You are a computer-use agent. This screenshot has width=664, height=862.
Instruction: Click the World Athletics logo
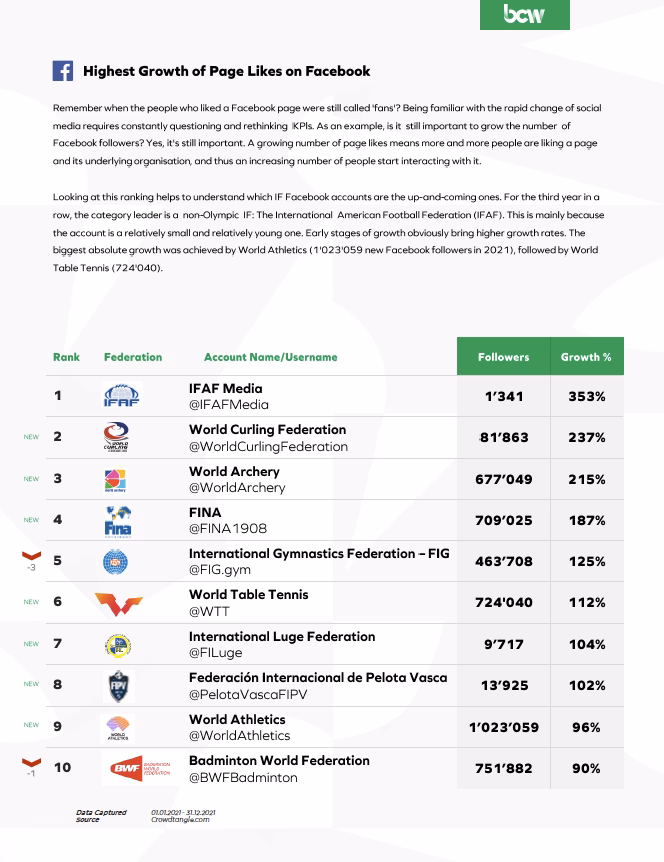pos(117,728)
